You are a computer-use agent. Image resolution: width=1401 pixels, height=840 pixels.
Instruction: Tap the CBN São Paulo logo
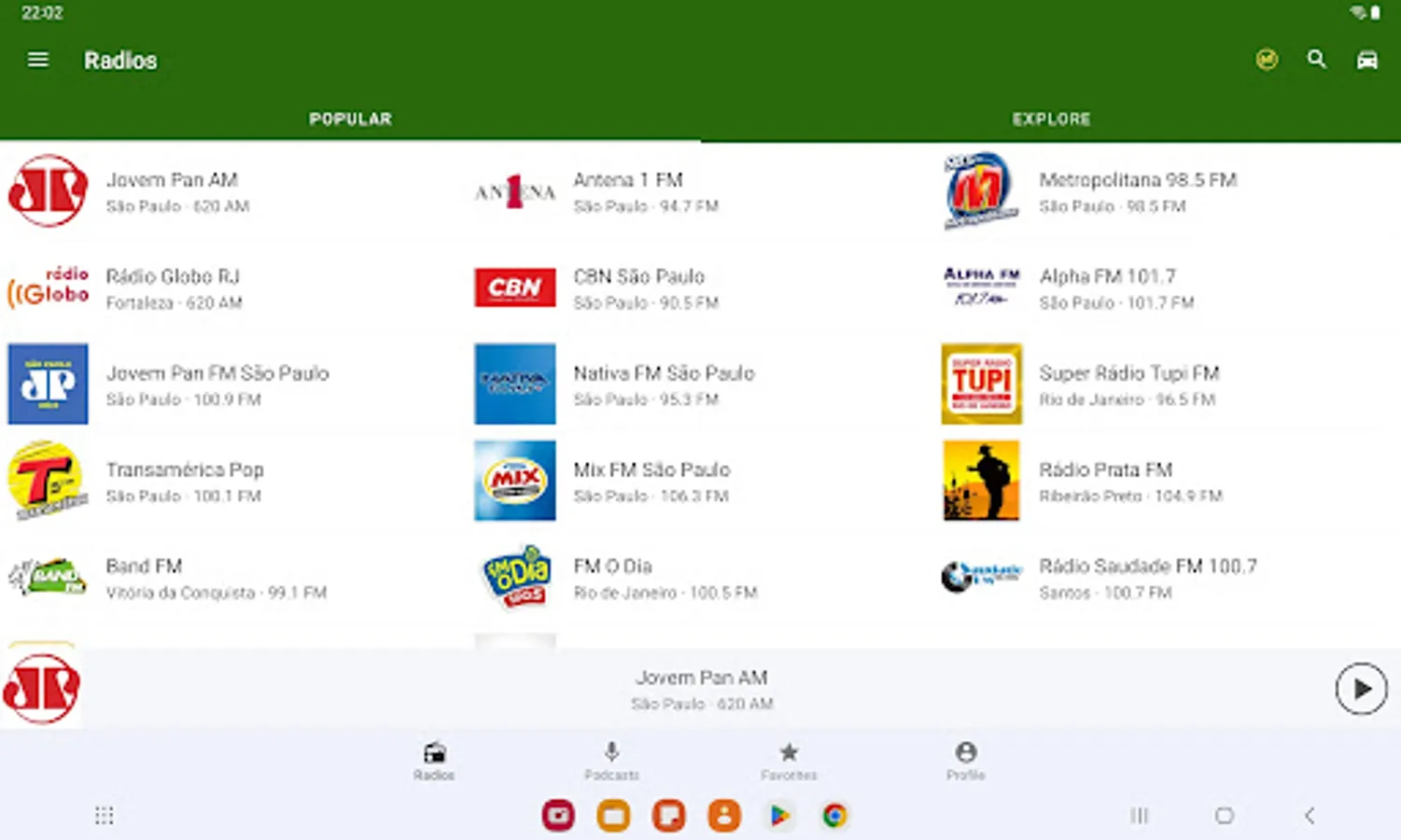tap(514, 287)
